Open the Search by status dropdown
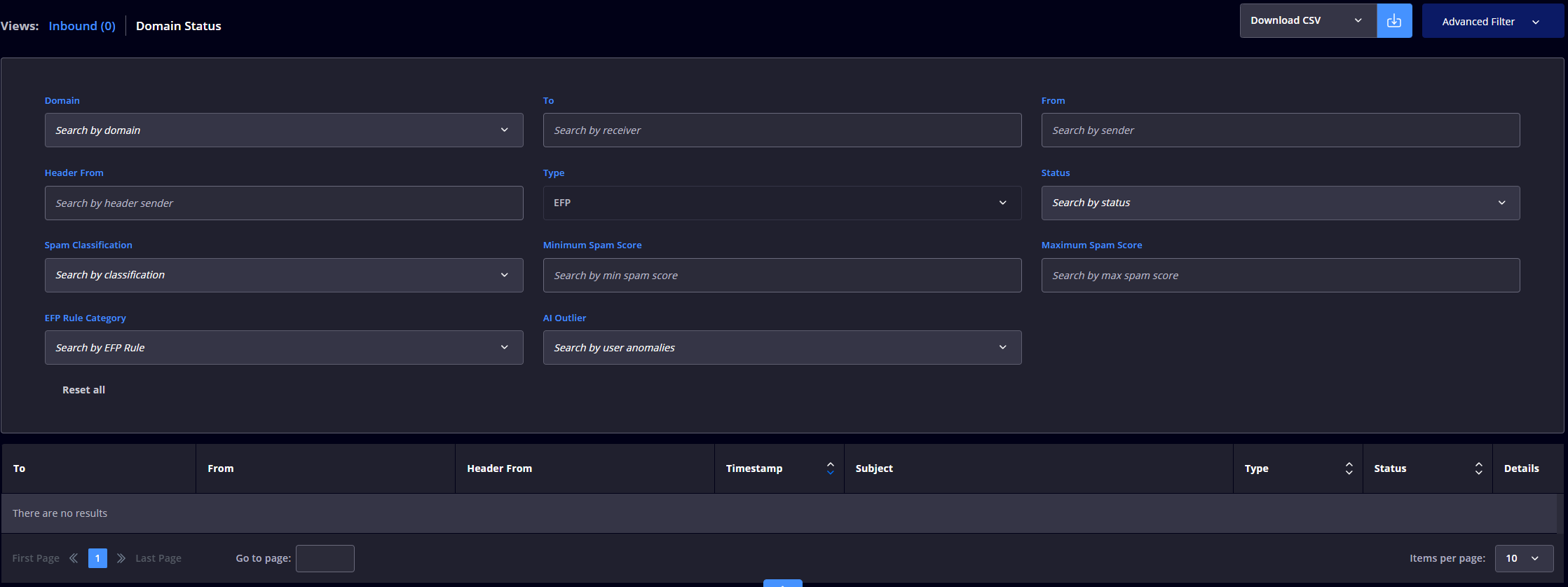Viewport: 1568px width, 587px height. tap(1281, 203)
